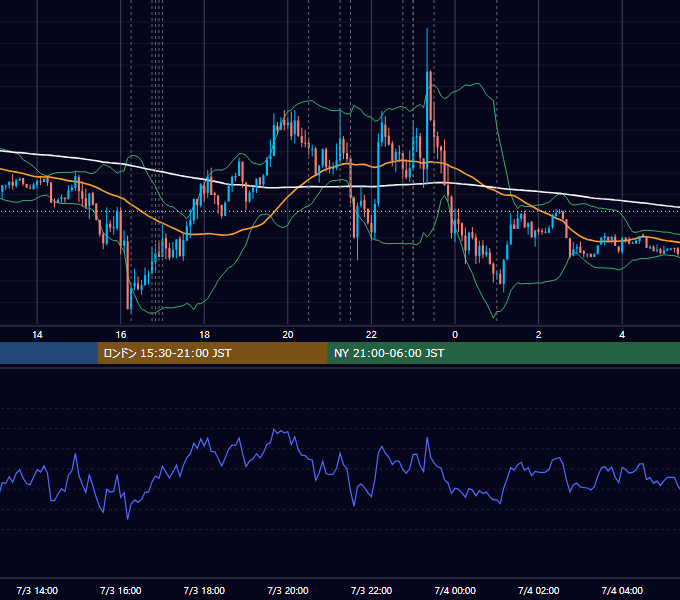
Task: Click the 7/3 18:00 time label
Action: coord(204,590)
